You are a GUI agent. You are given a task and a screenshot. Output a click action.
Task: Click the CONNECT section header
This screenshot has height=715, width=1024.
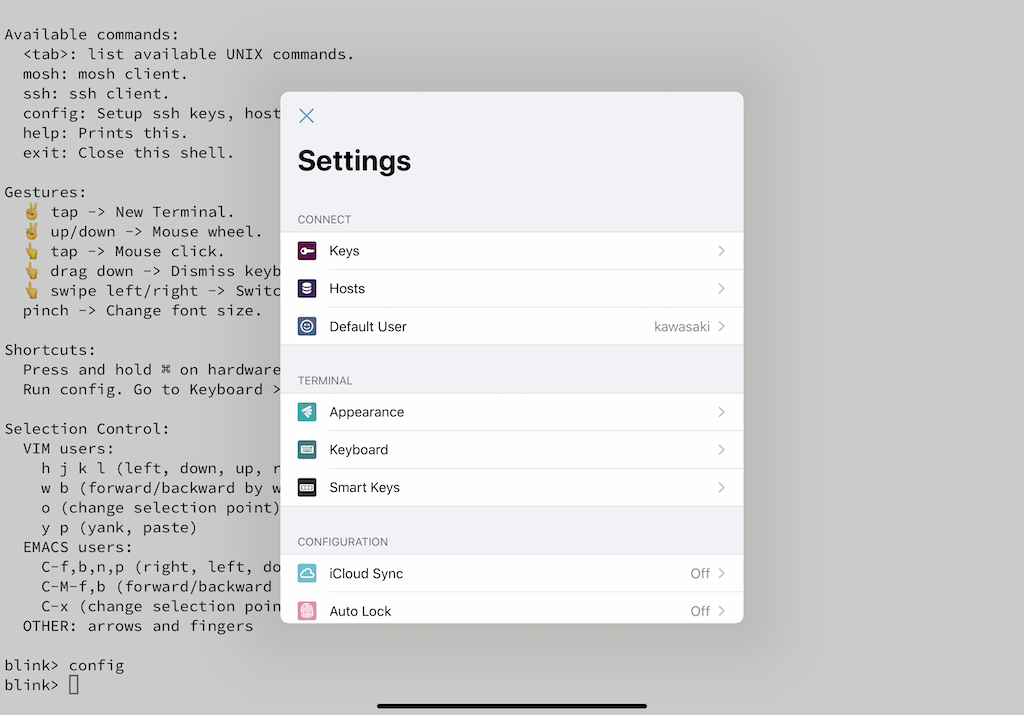click(325, 219)
